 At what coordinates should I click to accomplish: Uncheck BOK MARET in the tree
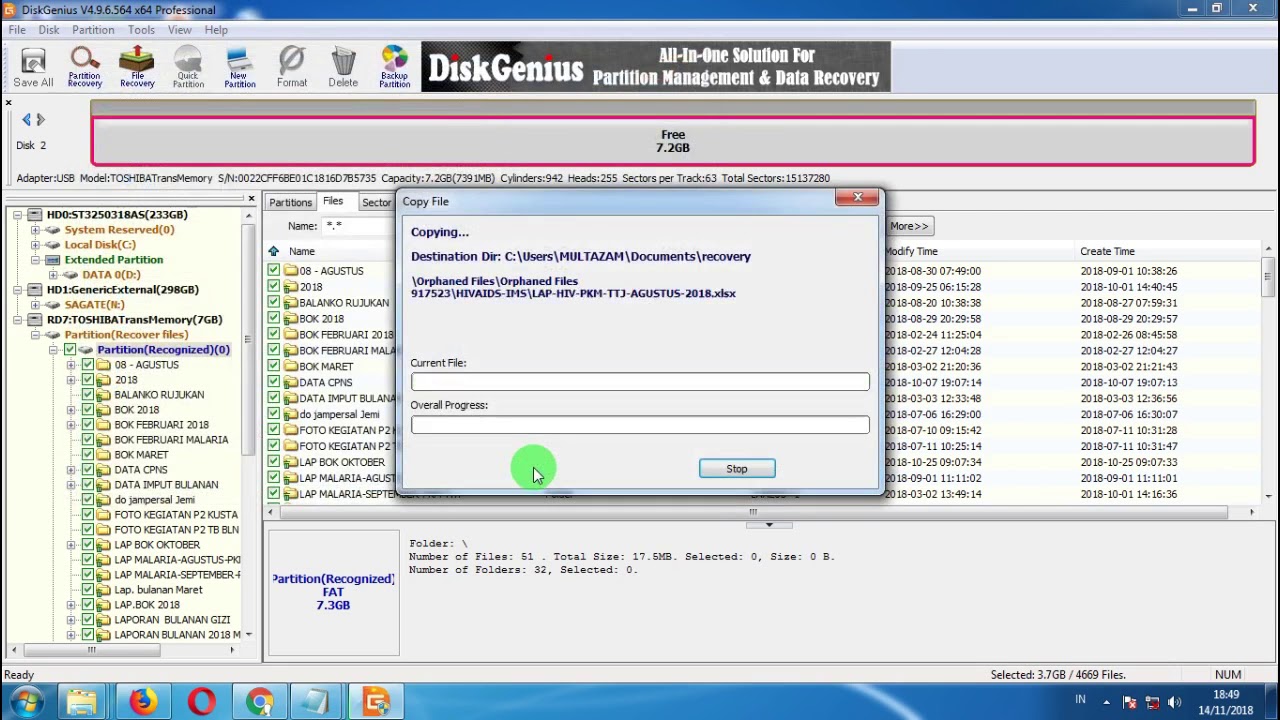(x=88, y=454)
